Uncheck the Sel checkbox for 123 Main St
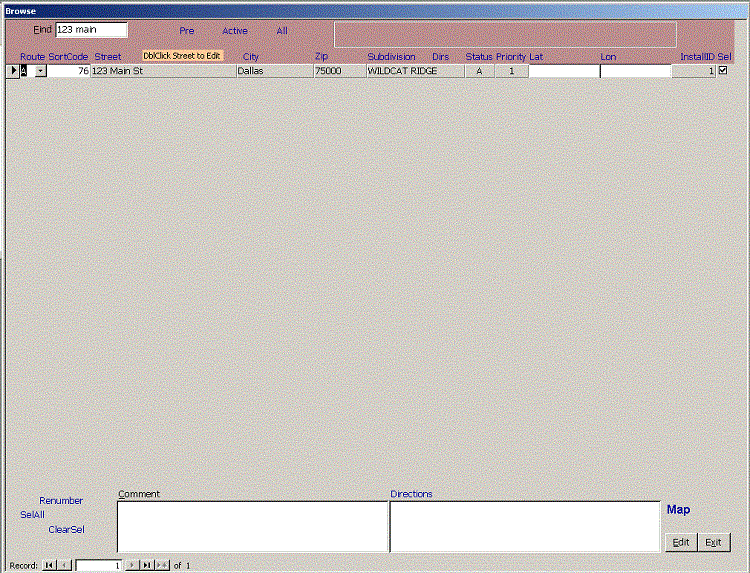The image size is (750, 573). coord(723,71)
